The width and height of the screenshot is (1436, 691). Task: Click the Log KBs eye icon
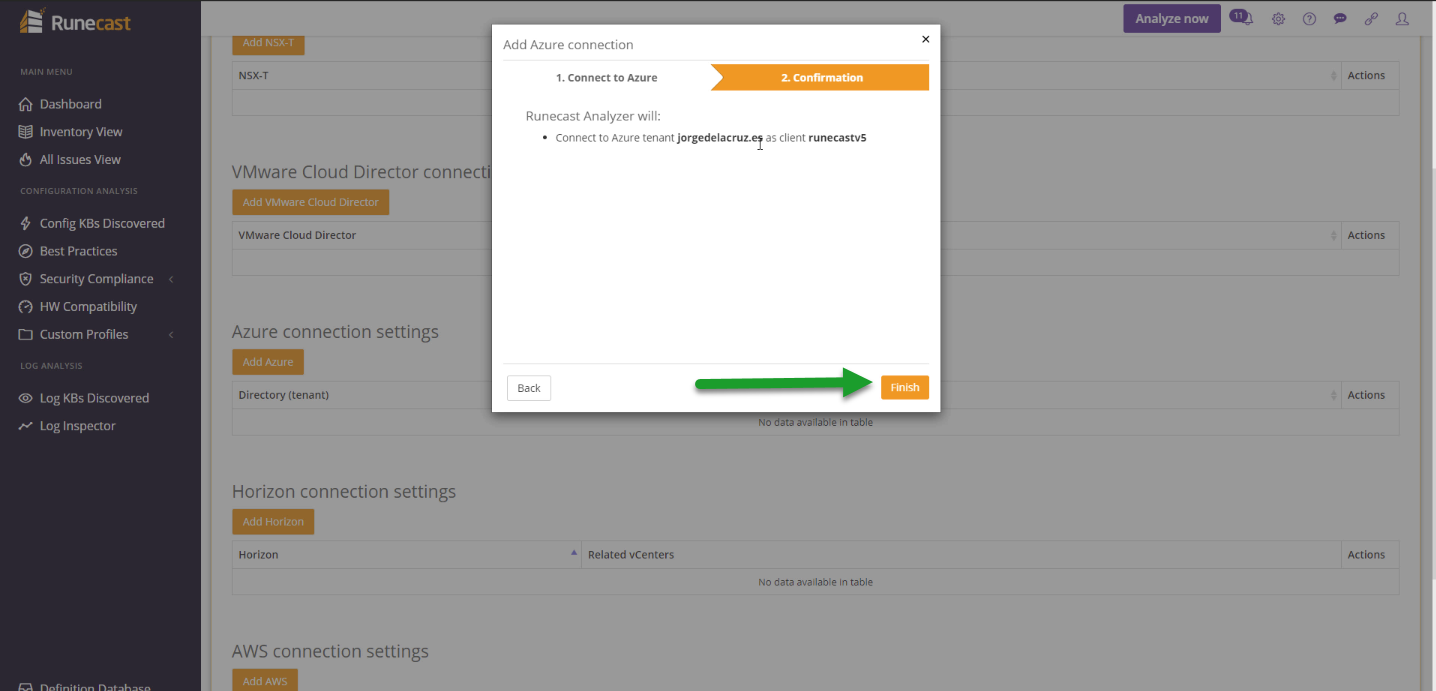point(26,398)
